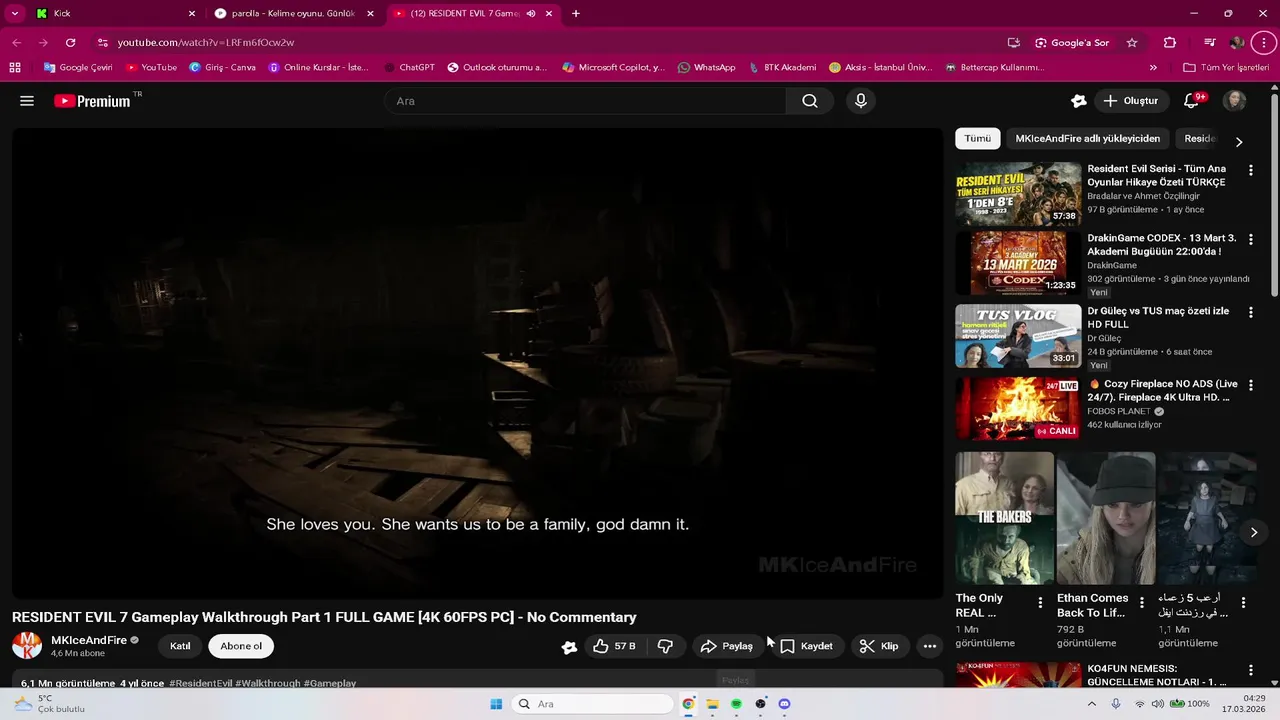Open the DrakinGame CODEX video thumbnail
1280x720 pixels.
(x=1018, y=263)
